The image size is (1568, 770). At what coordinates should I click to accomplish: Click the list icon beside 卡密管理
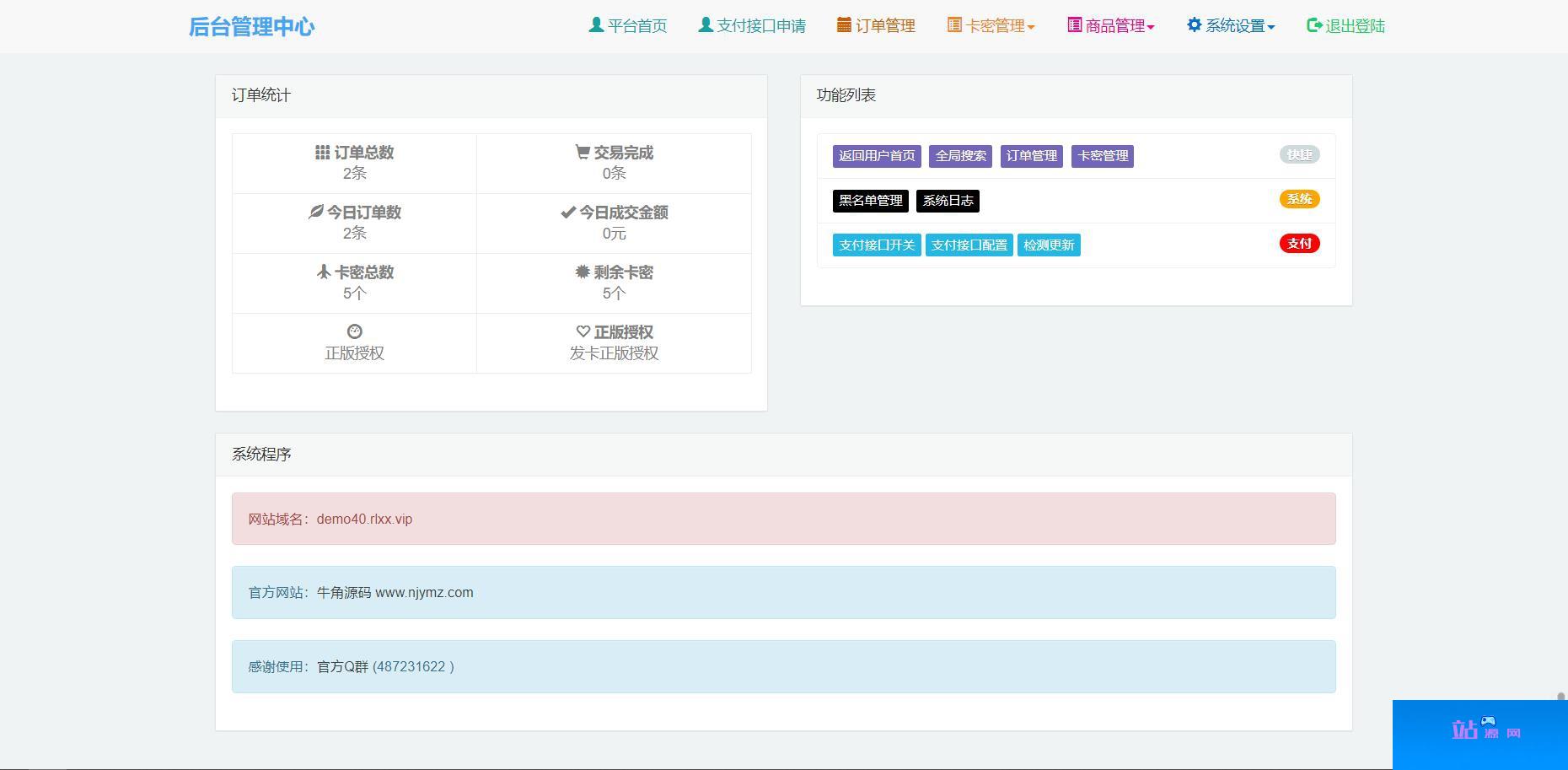(x=954, y=25)
